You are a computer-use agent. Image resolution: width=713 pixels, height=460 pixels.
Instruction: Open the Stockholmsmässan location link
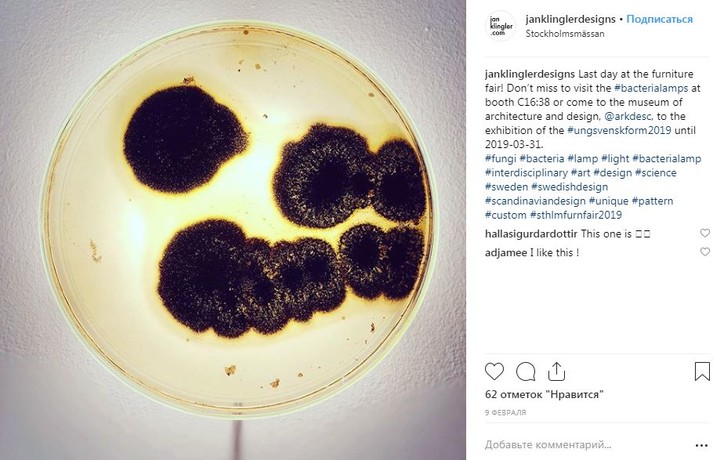pos(565,34)
